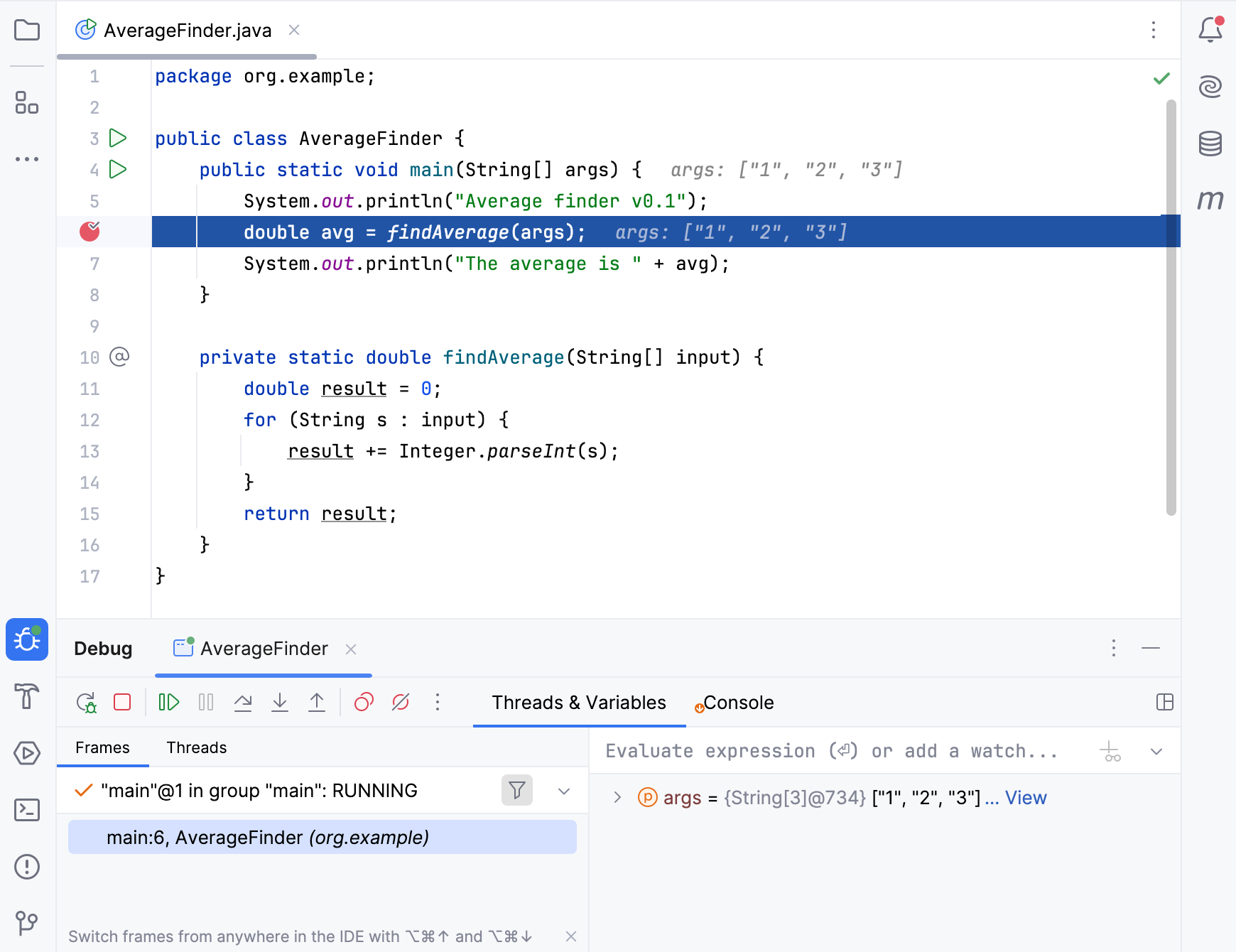
Task: Toggle the breakpoint on line 6
Action: pyautogui.click(x=90, y=231)
